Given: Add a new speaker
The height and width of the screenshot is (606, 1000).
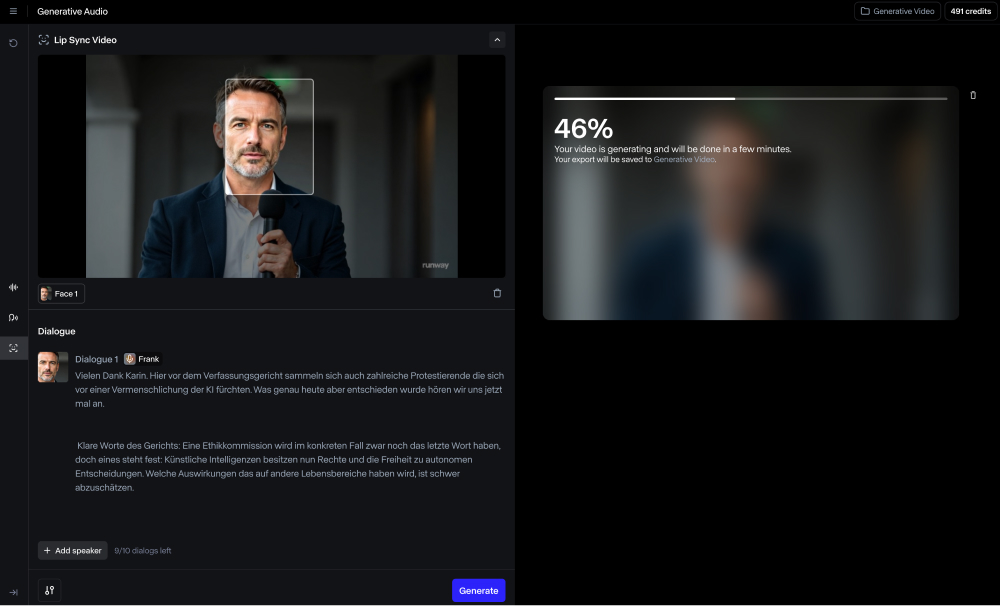Looking at the screenshot, I should [72, 550].
